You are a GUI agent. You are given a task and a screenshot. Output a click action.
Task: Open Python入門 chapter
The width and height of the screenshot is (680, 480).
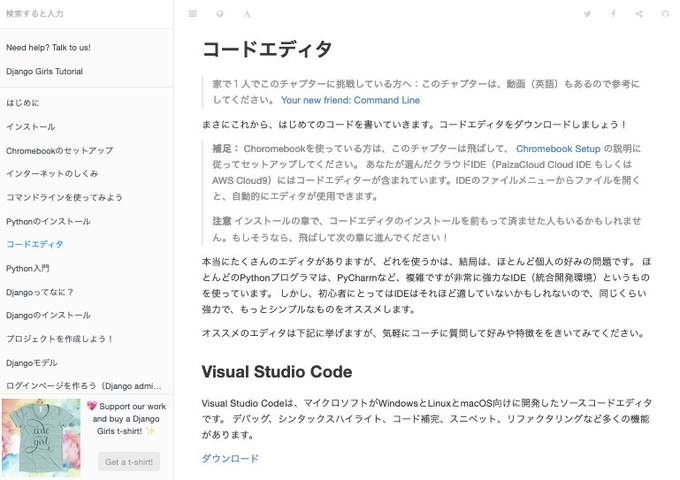[x=28, y=268]
